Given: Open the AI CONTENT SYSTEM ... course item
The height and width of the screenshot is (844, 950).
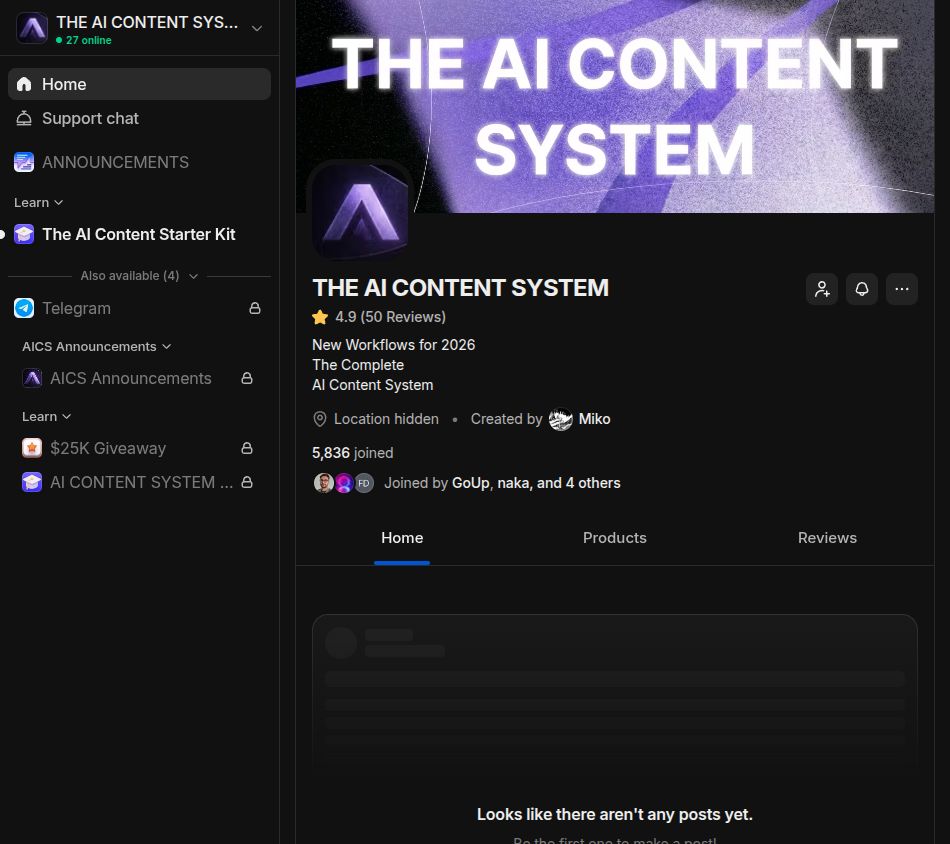Looking at the screenshot, I should (x=139, y=482).
